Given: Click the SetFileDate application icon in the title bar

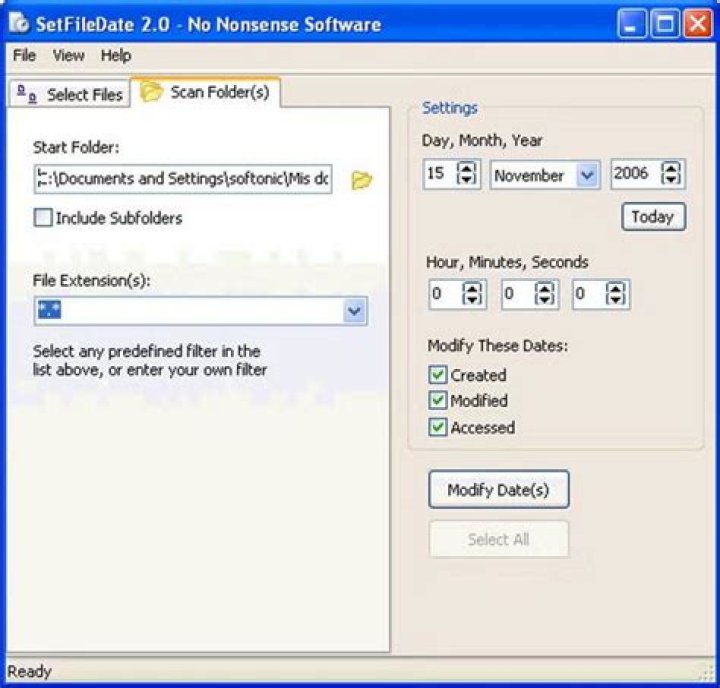Looking at the screenshot, I should (x=18, y=23).
